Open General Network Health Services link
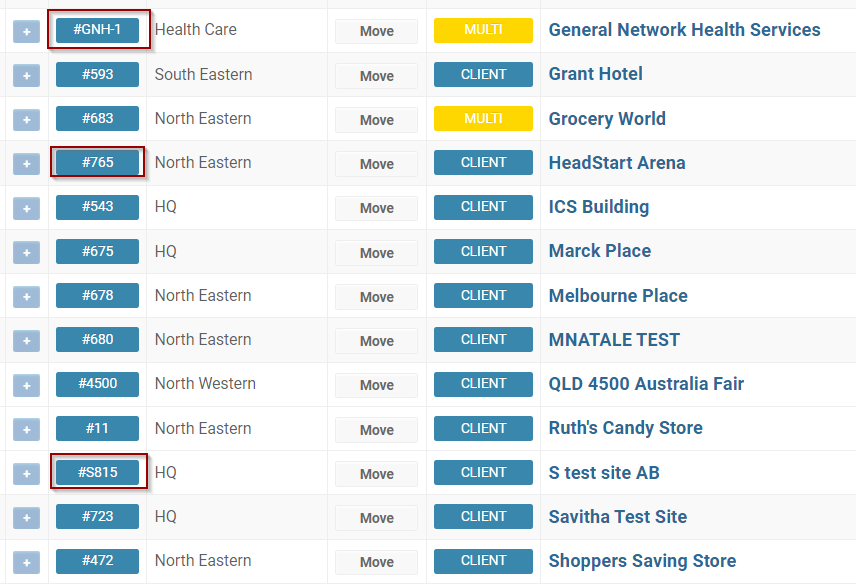The width and height of the screenshot is (856, 584). pyautogui.click(x=684, y=29)
